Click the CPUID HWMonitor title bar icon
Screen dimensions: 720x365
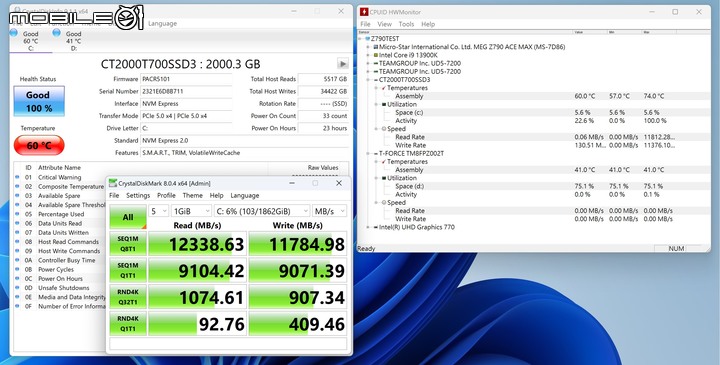[364, 12]
